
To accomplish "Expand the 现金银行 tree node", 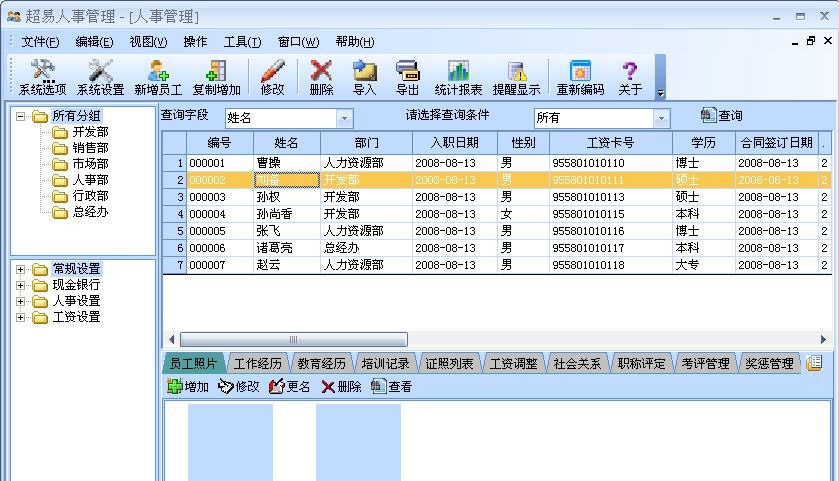I will [20, 285].
